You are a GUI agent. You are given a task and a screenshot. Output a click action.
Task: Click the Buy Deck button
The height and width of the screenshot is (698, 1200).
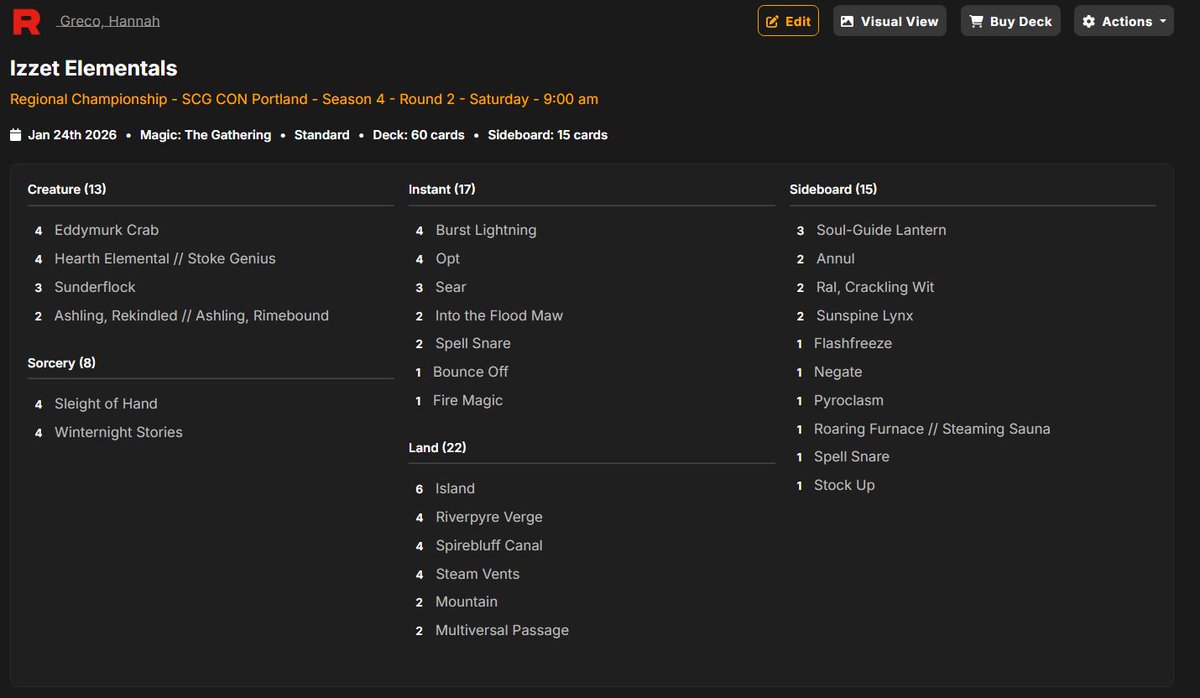[x=1010, y=21]
